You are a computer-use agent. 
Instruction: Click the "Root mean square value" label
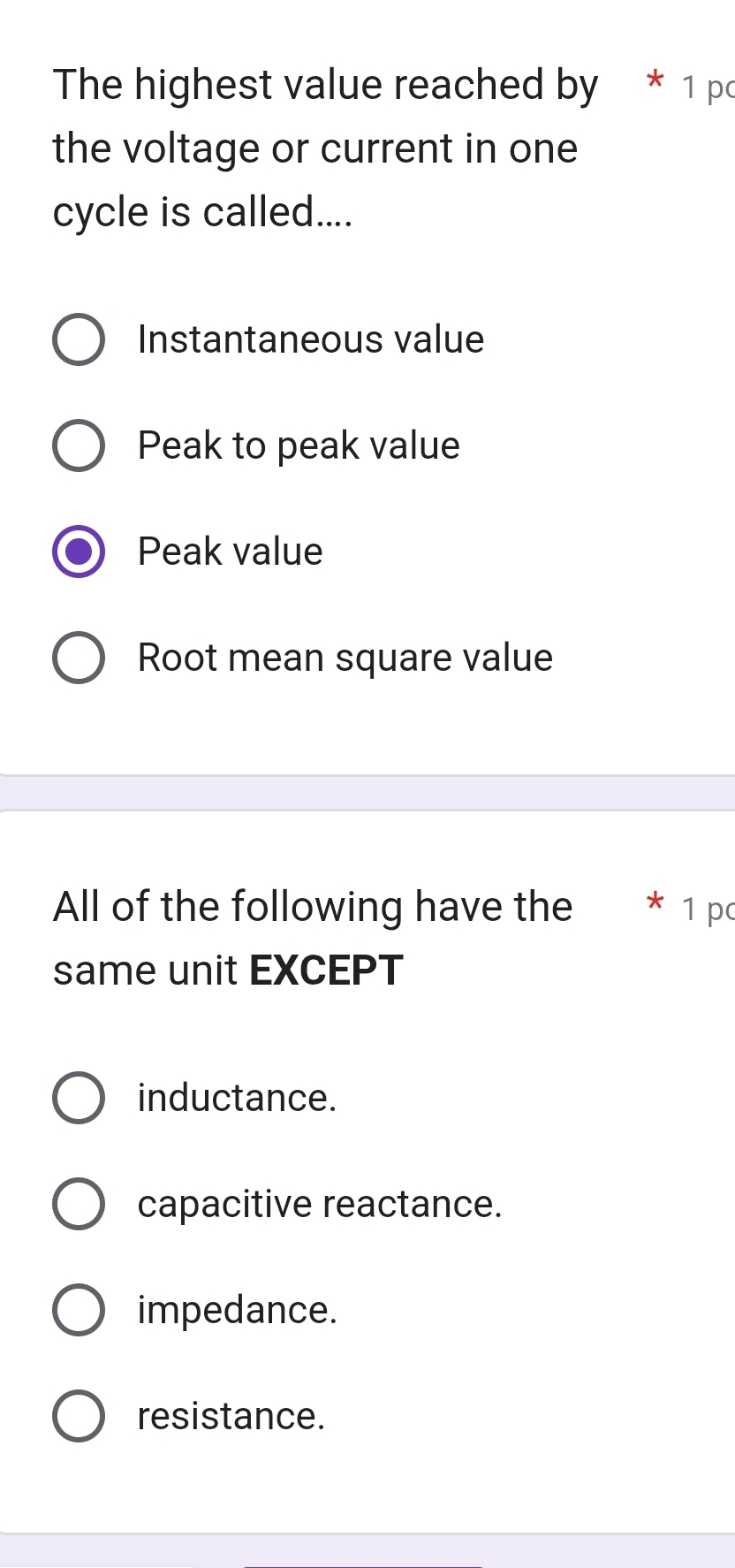coord(345,658)
